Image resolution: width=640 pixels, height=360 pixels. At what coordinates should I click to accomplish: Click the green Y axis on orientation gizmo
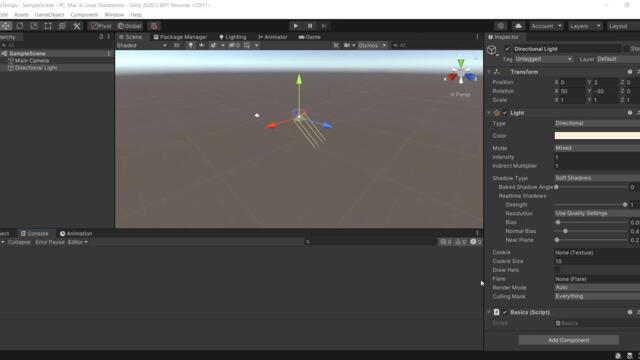pos(461,63)
